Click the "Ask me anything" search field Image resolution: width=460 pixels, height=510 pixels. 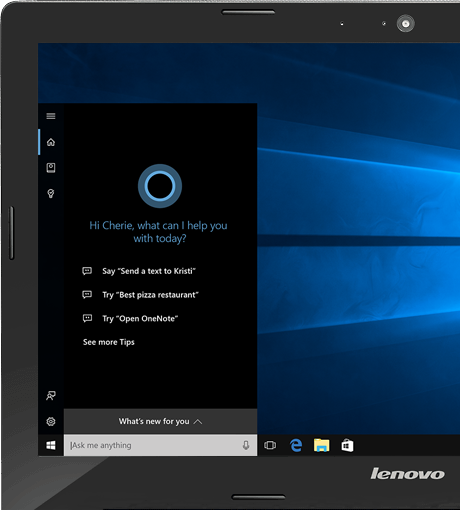[160, 445]
